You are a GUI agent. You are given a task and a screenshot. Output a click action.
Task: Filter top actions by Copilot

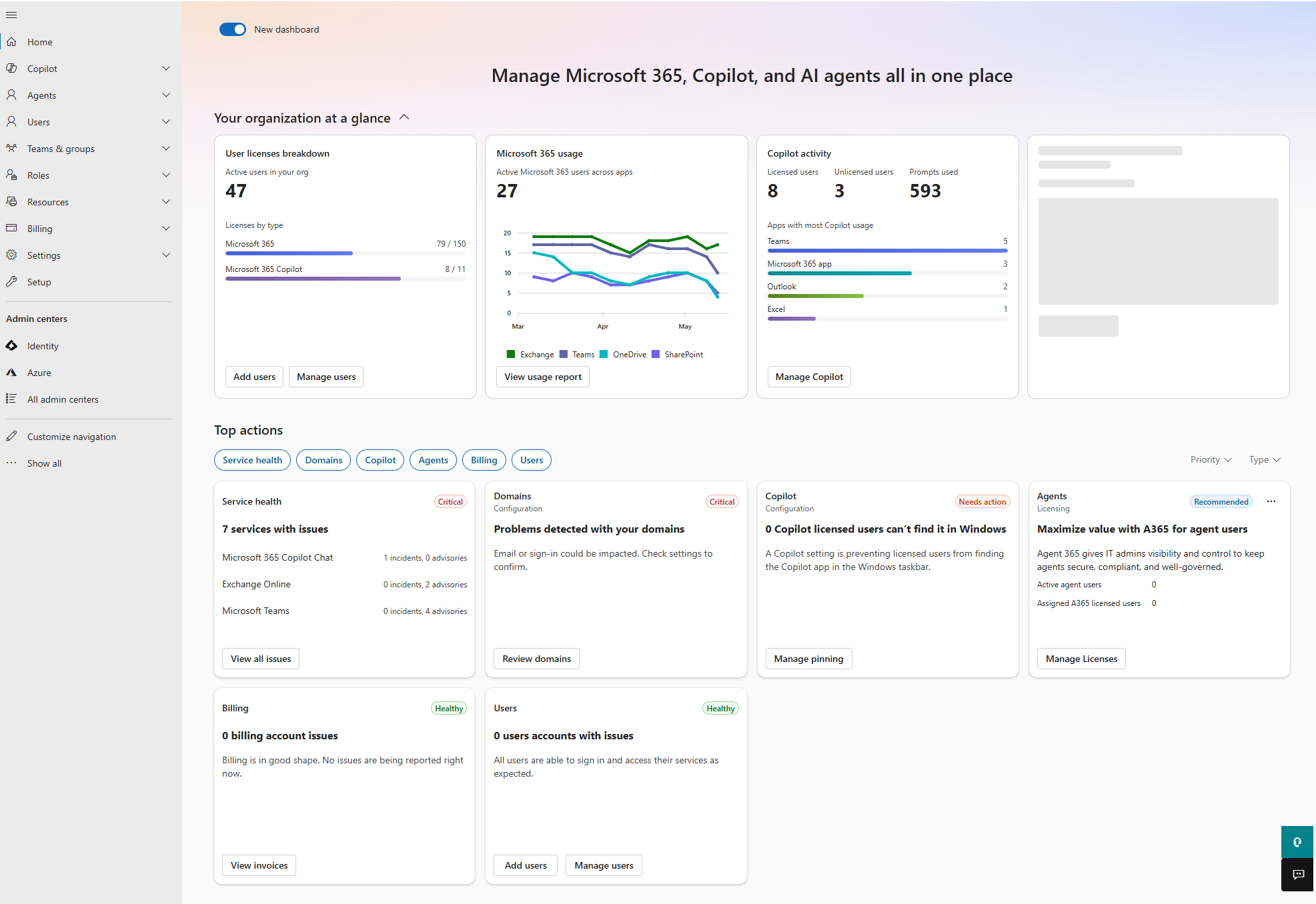380,460
